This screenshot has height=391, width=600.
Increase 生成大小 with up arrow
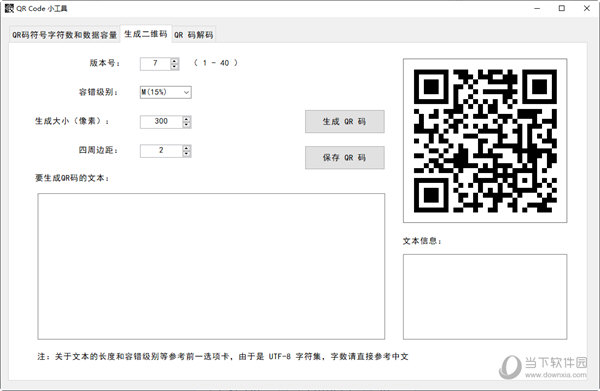(x=187, y=119)
